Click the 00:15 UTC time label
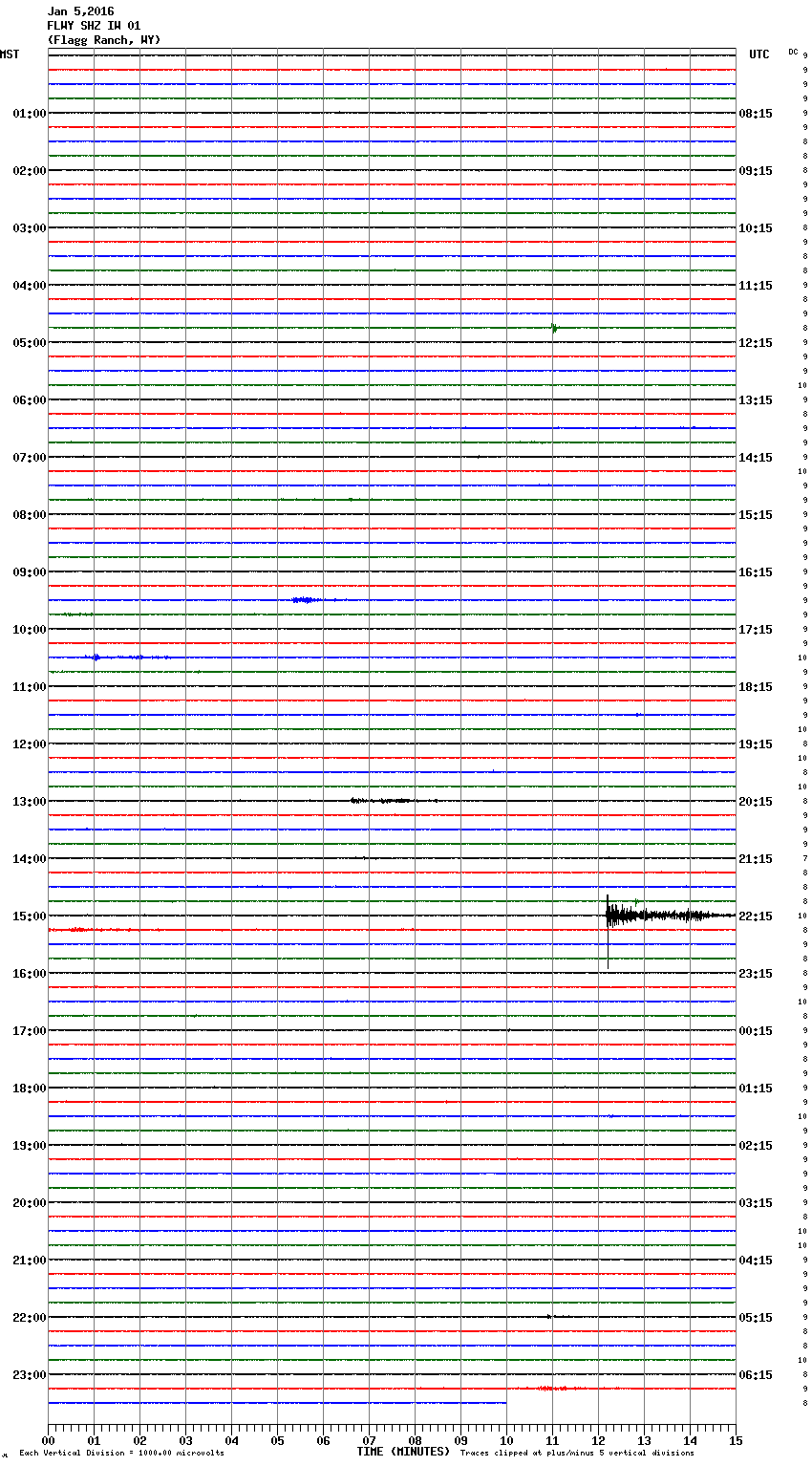 pyautogui.click(x=756, y=1031)
